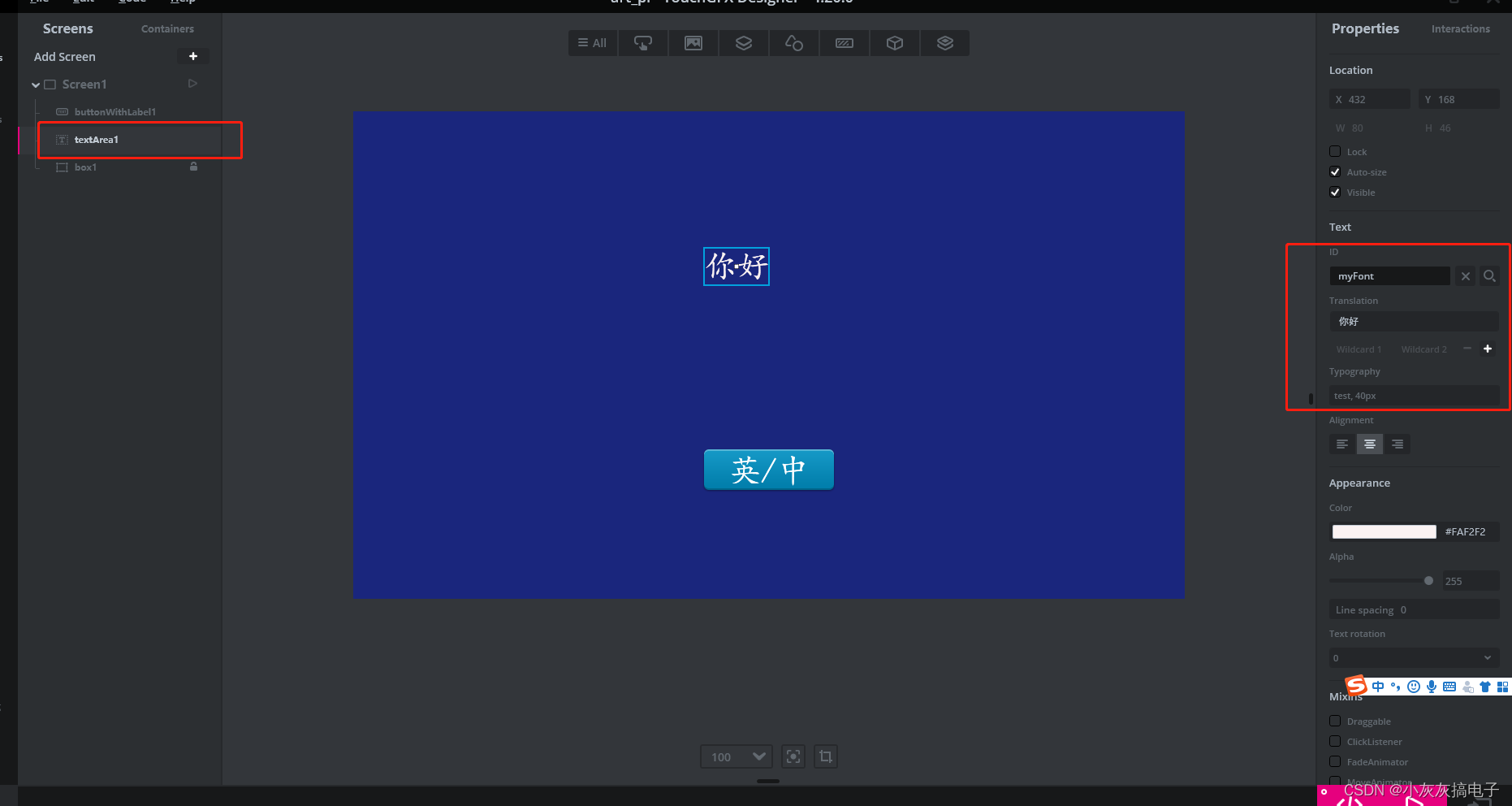Open the Images widget category
The height and width of the screenshot is (806, 1512).
pyautogui.click(x=693, y=43)
